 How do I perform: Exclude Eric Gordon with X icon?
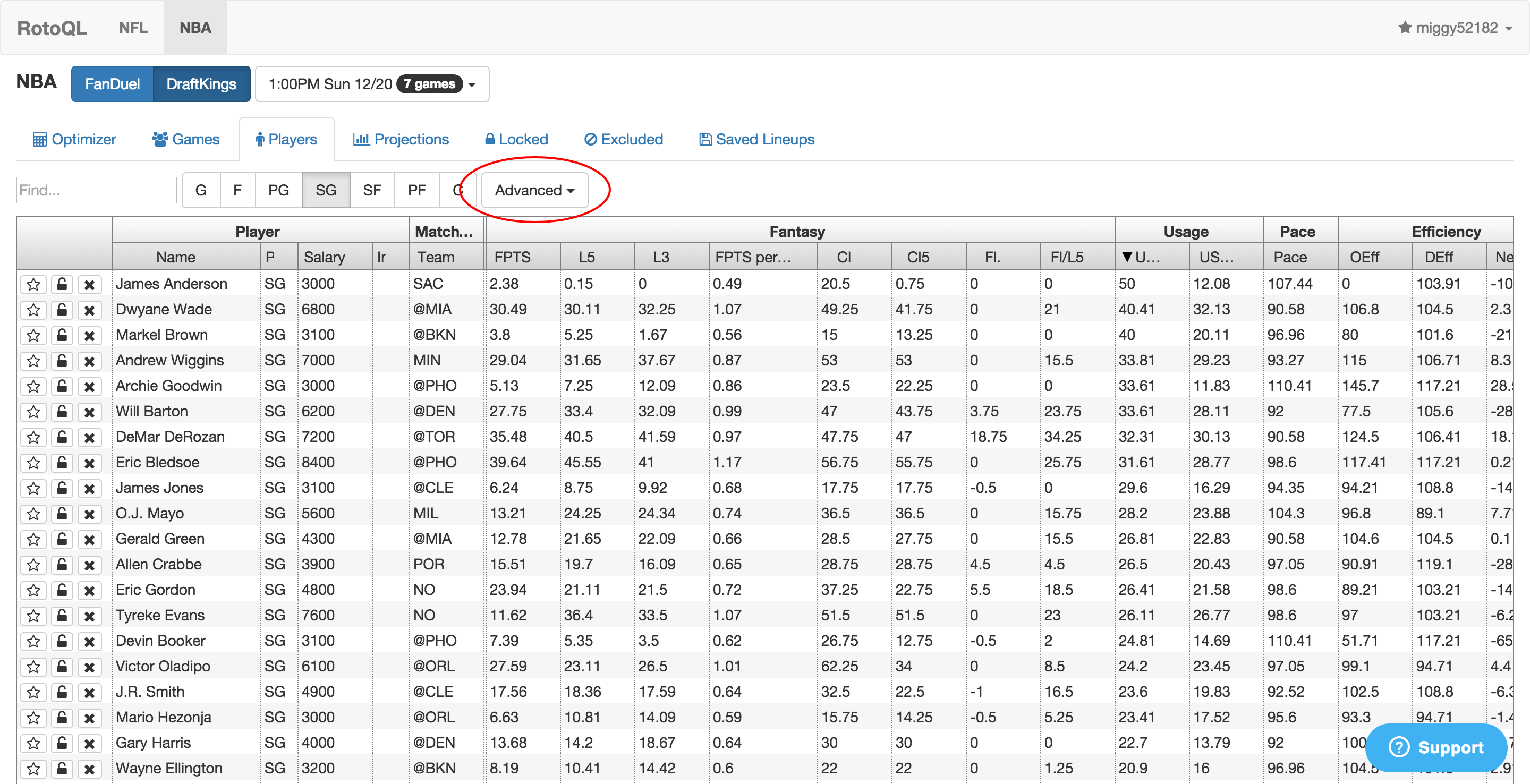pos(89,591)
